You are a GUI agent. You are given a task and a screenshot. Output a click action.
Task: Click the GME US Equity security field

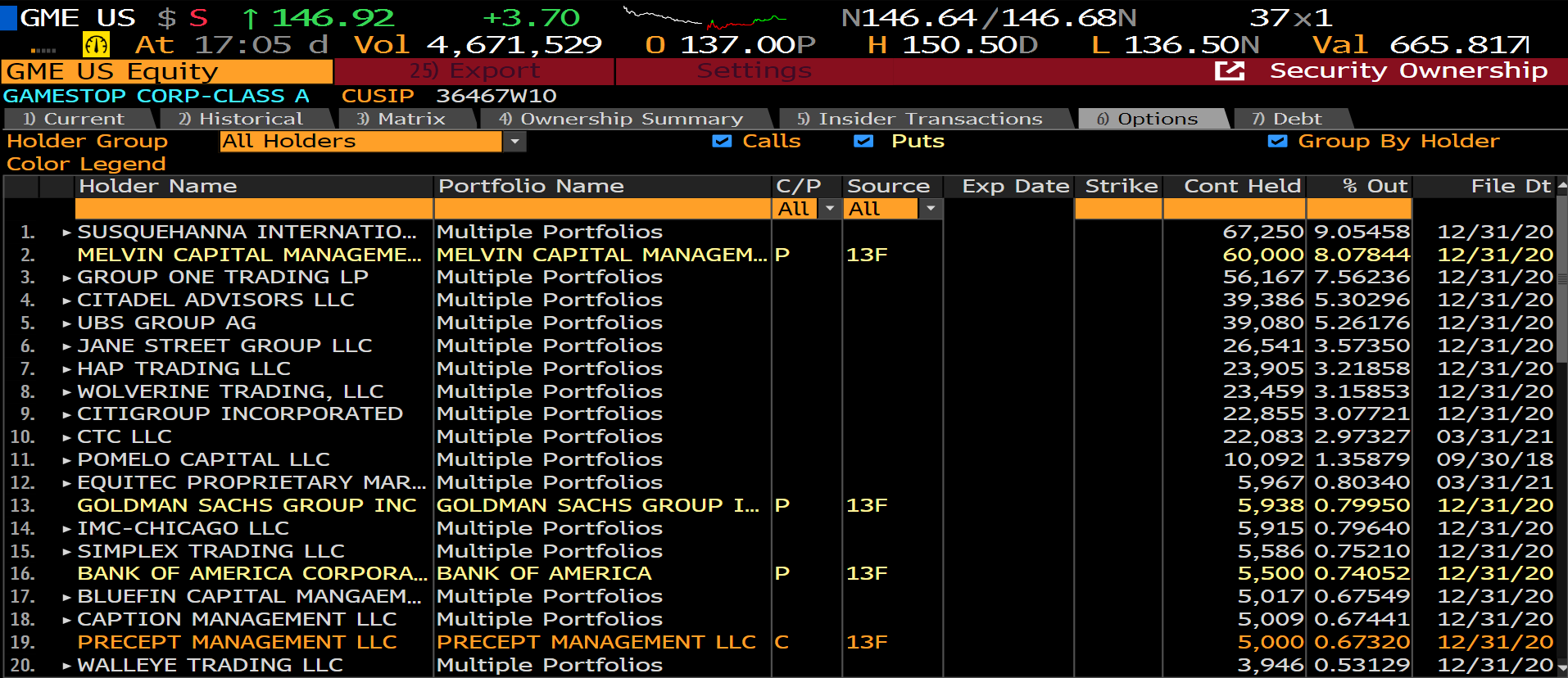pyautogui.click(x=167, y=72)
